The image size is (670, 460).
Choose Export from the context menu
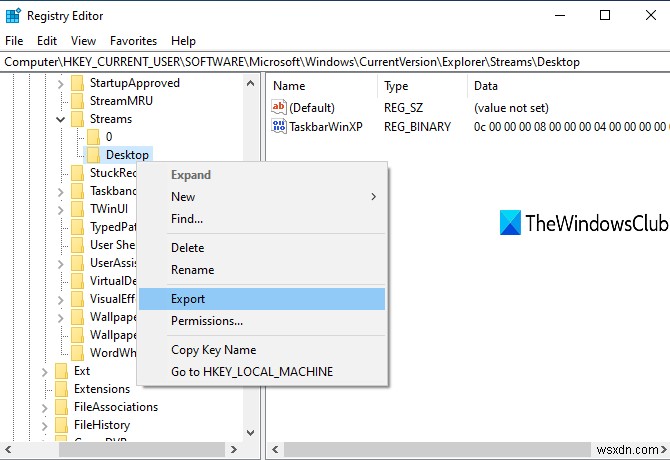point(262,299)
